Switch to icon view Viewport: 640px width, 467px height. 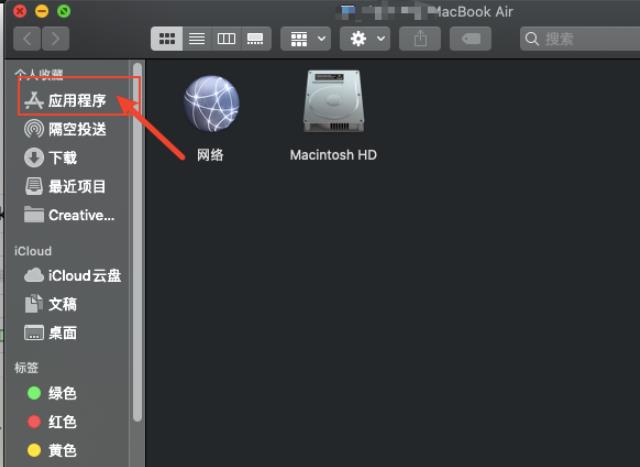click(x=167, y=39)
